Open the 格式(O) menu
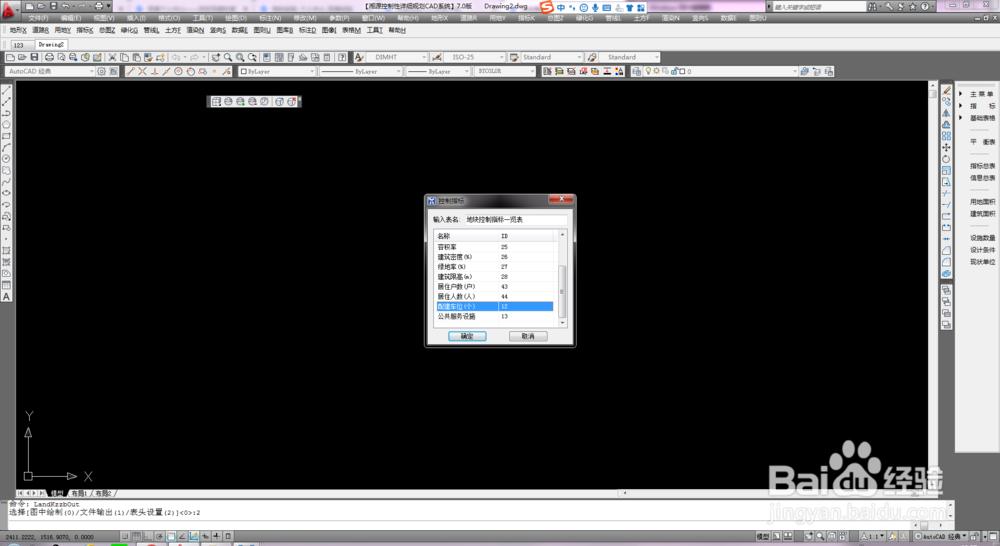 click(169, 18)
